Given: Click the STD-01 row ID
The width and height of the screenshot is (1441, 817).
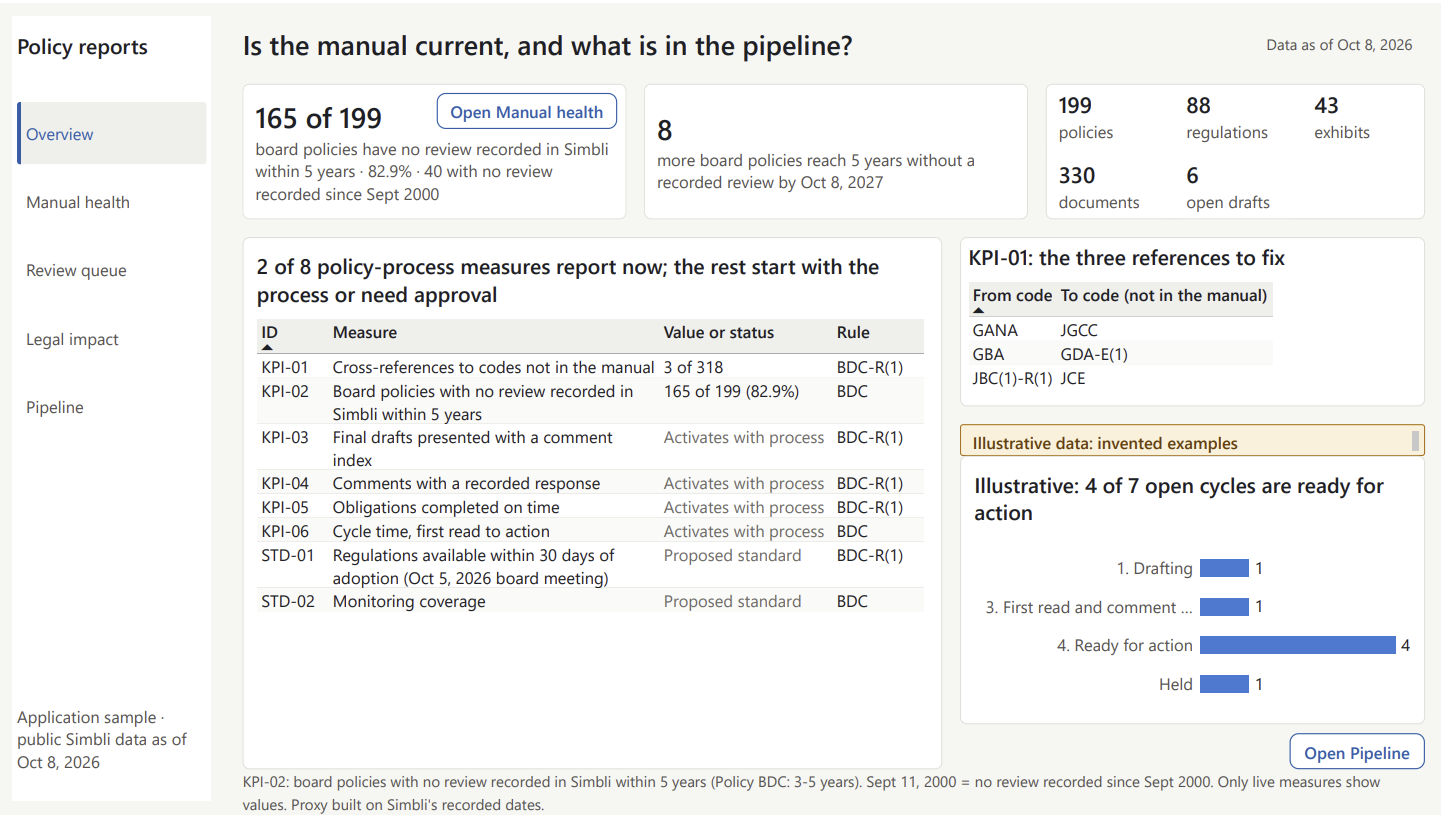Looking at the screenshot, I should [286, 555].
